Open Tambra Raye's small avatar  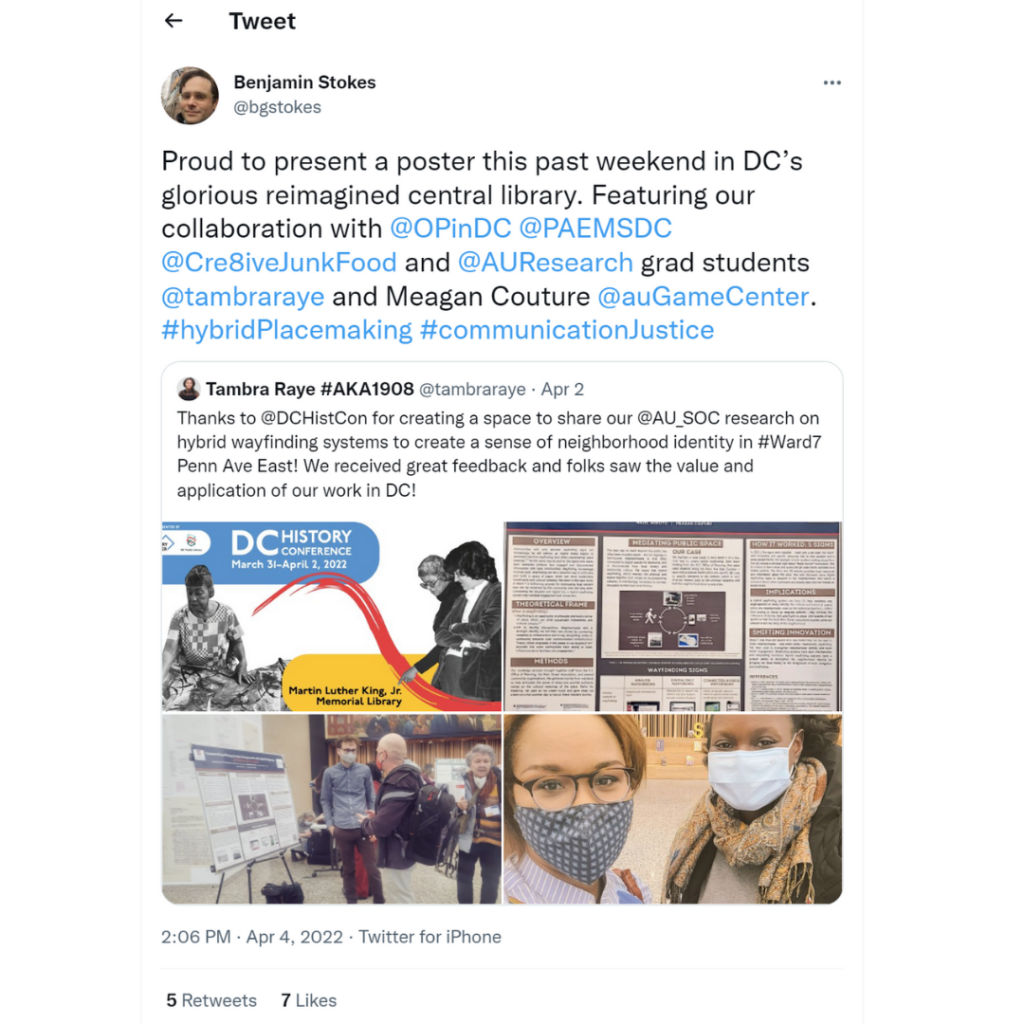[x=189, y=389]
